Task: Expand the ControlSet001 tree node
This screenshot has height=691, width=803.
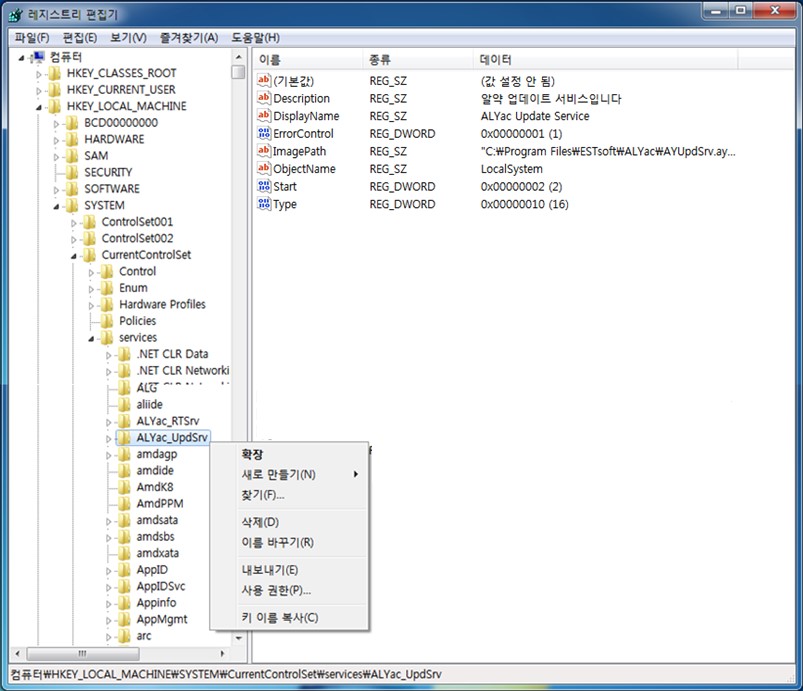Action: 74,222
